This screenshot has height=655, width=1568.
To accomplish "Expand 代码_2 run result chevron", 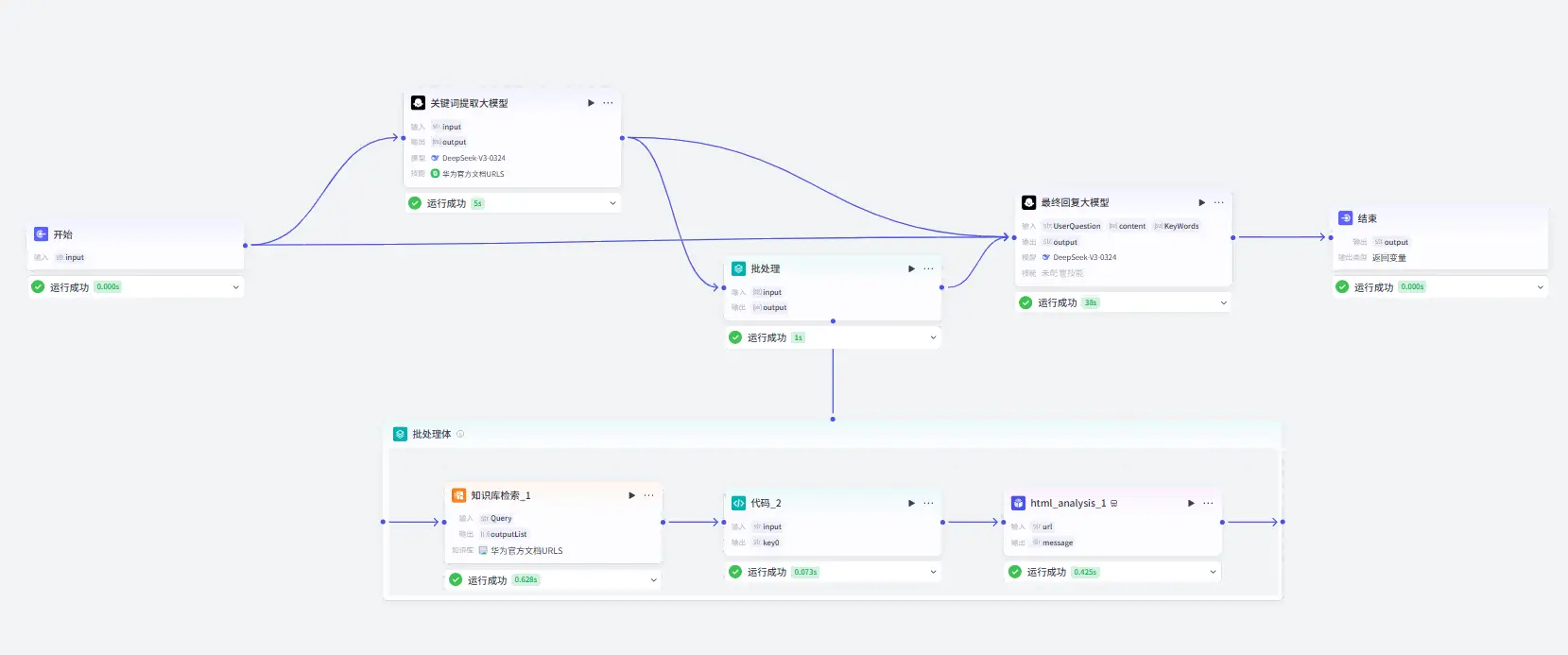I will click(x=933, y=572).
